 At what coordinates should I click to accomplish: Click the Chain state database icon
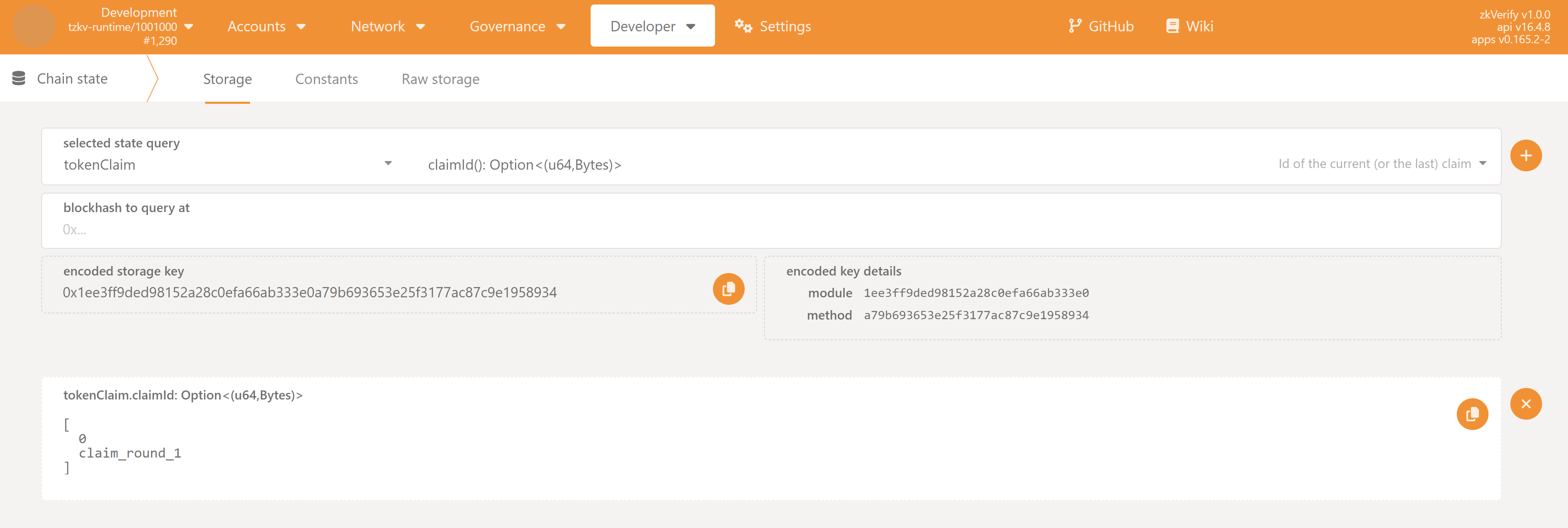19,79
